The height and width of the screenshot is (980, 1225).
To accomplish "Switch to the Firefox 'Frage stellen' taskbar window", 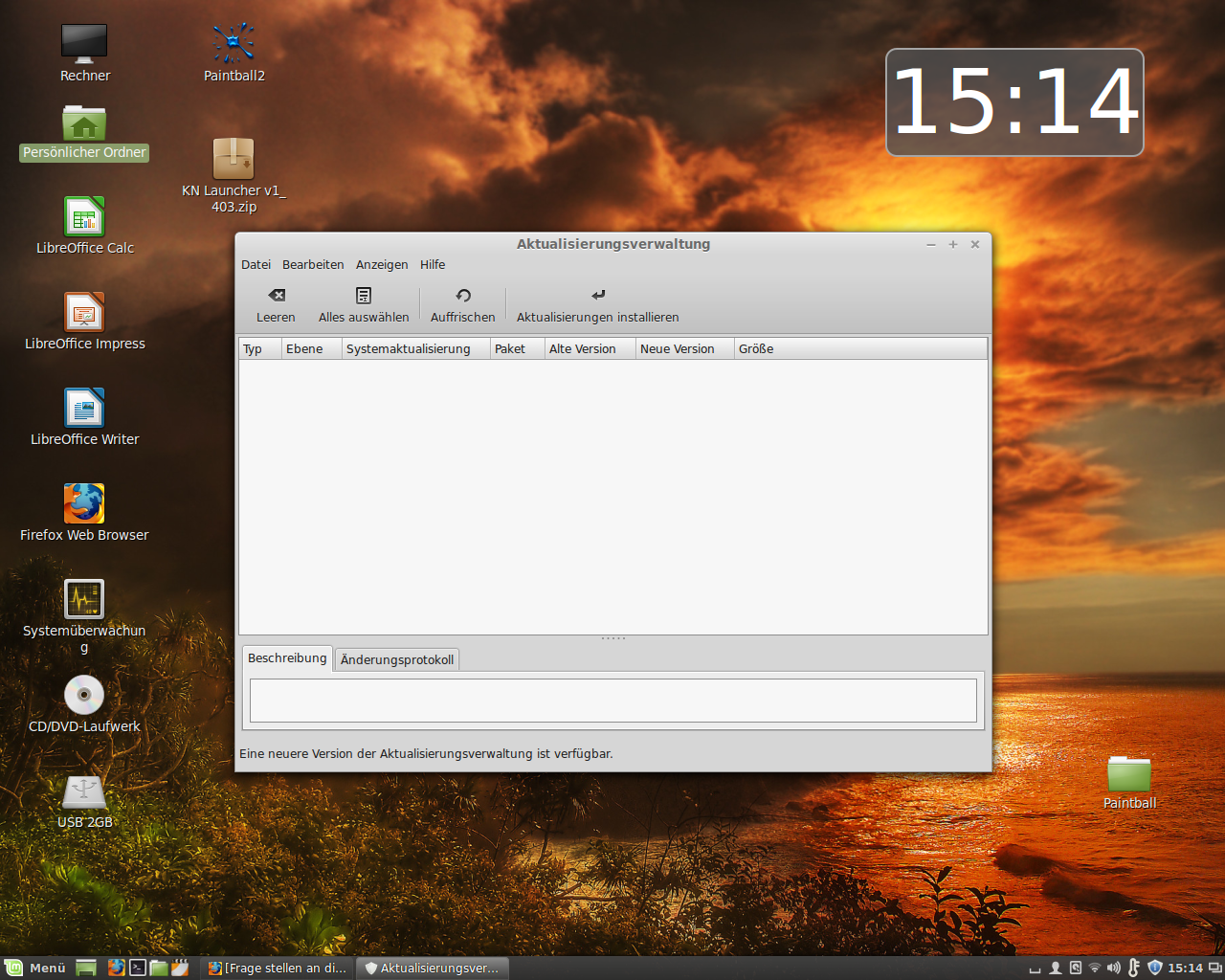I will coord(278,968).
